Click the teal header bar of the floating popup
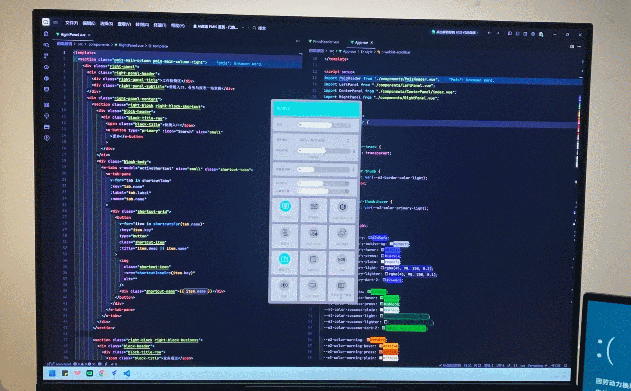631x391 pixels. coord(316,109)
